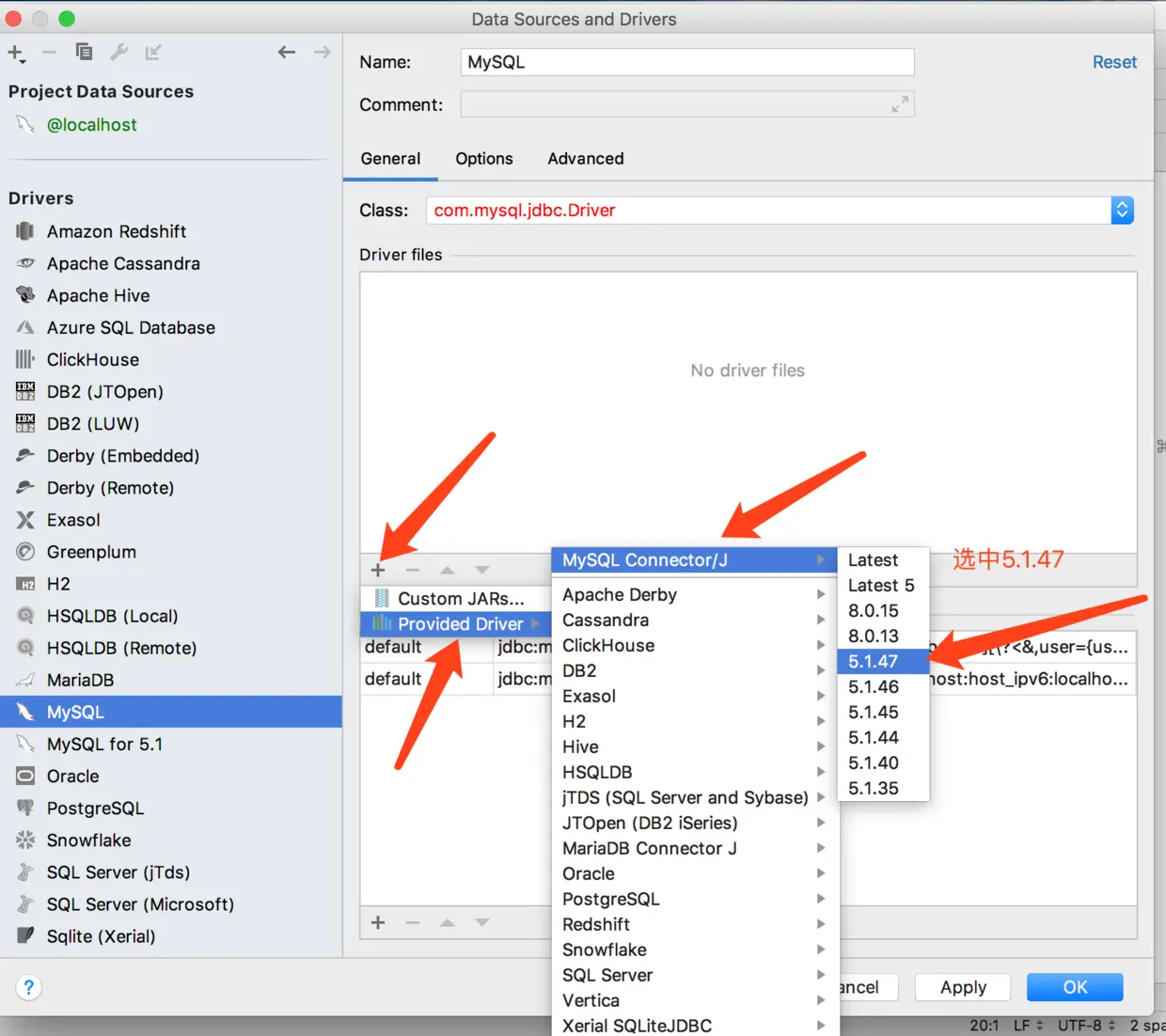The image size is (1166, 1036).
Task: Click the plus icon under URL templates
Action: [x=378, y=922]
